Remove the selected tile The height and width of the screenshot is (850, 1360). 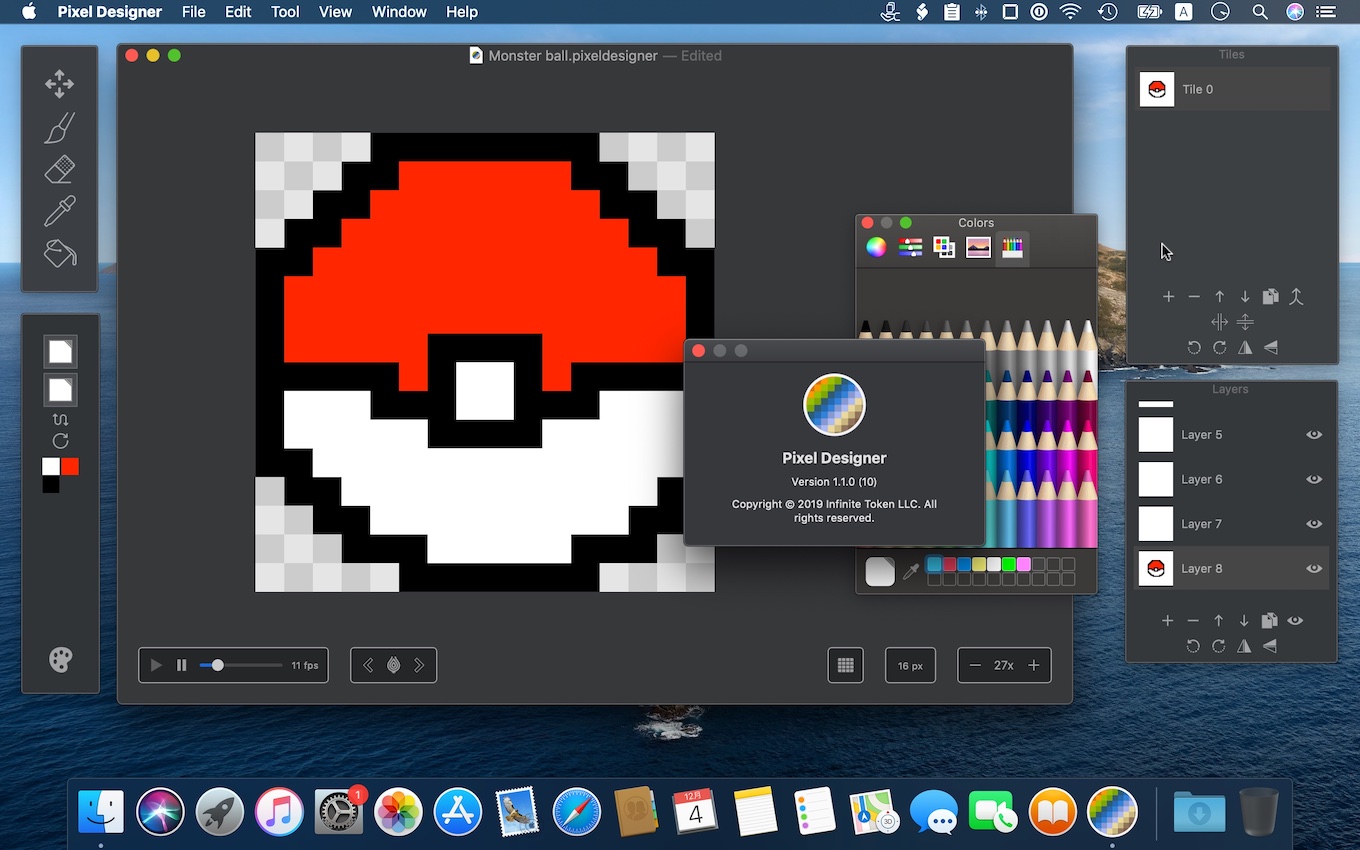click(x=1194, y=297)
